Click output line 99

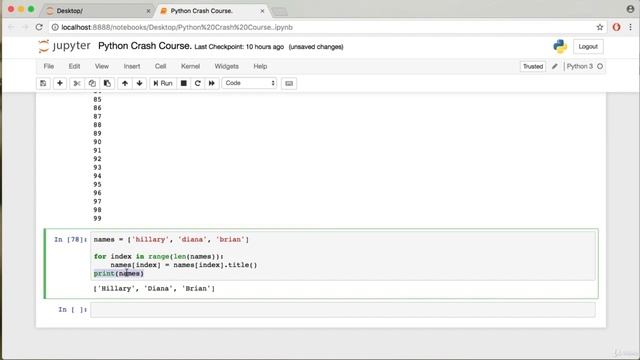point(97,218)
